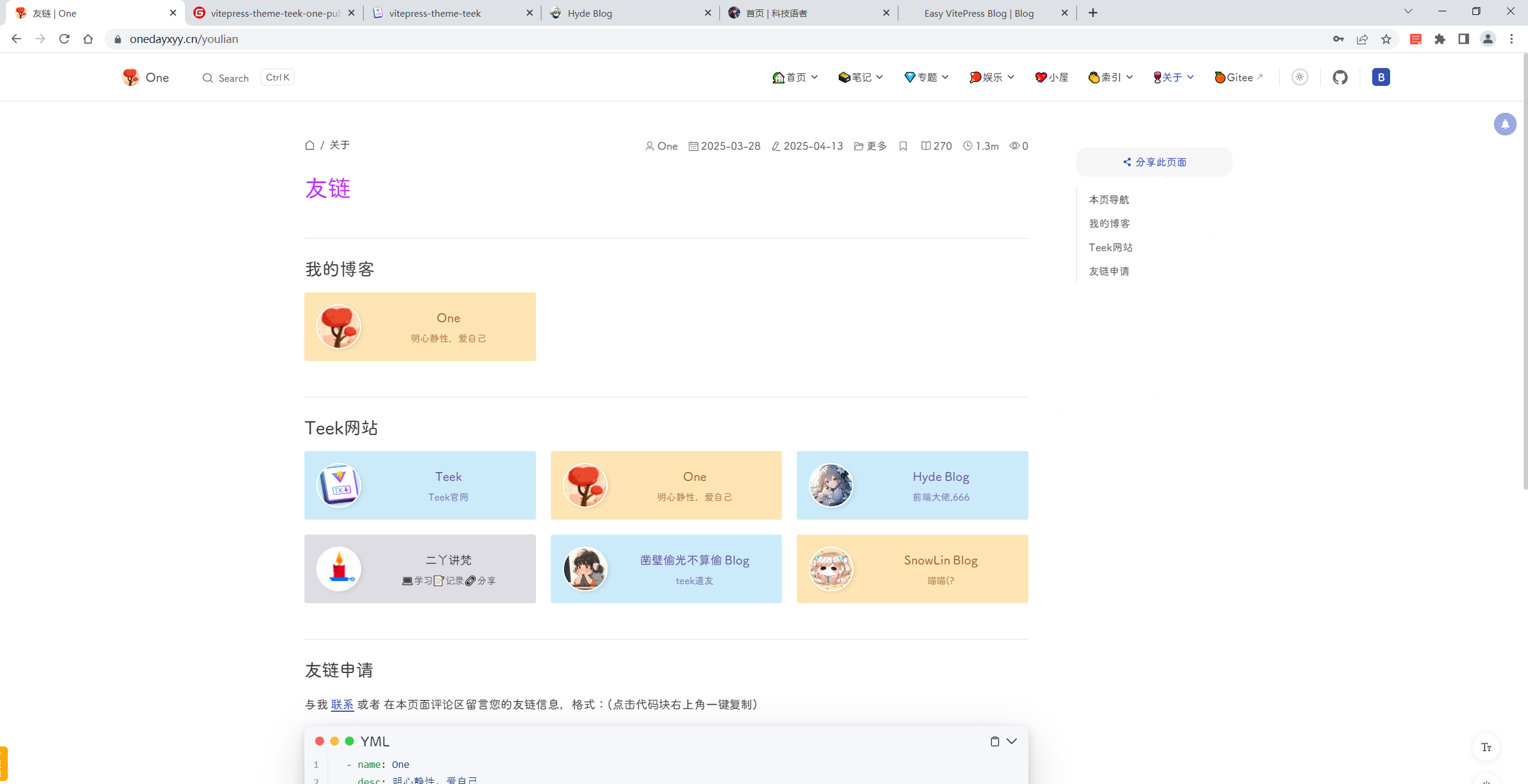Open the 二丫讲梵 friend card
The height and width of the screenshot is (784, 1528).
(x=420, y=569)
